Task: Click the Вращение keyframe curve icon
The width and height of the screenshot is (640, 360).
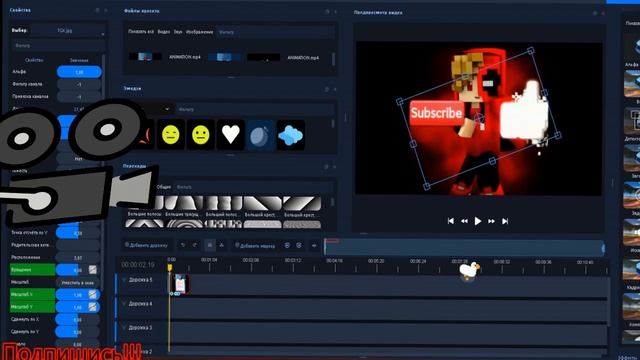Action: click(x=93, y=269)
